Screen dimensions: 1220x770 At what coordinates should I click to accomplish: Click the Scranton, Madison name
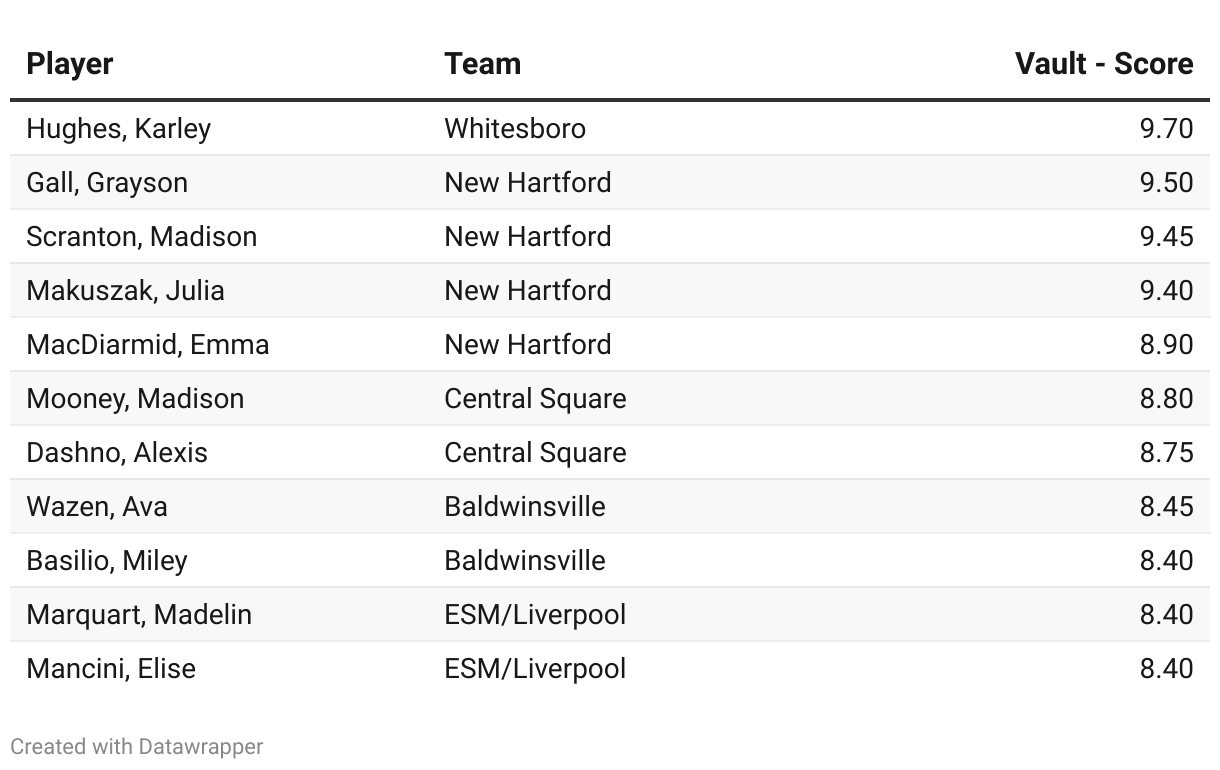tap(142, 237)
